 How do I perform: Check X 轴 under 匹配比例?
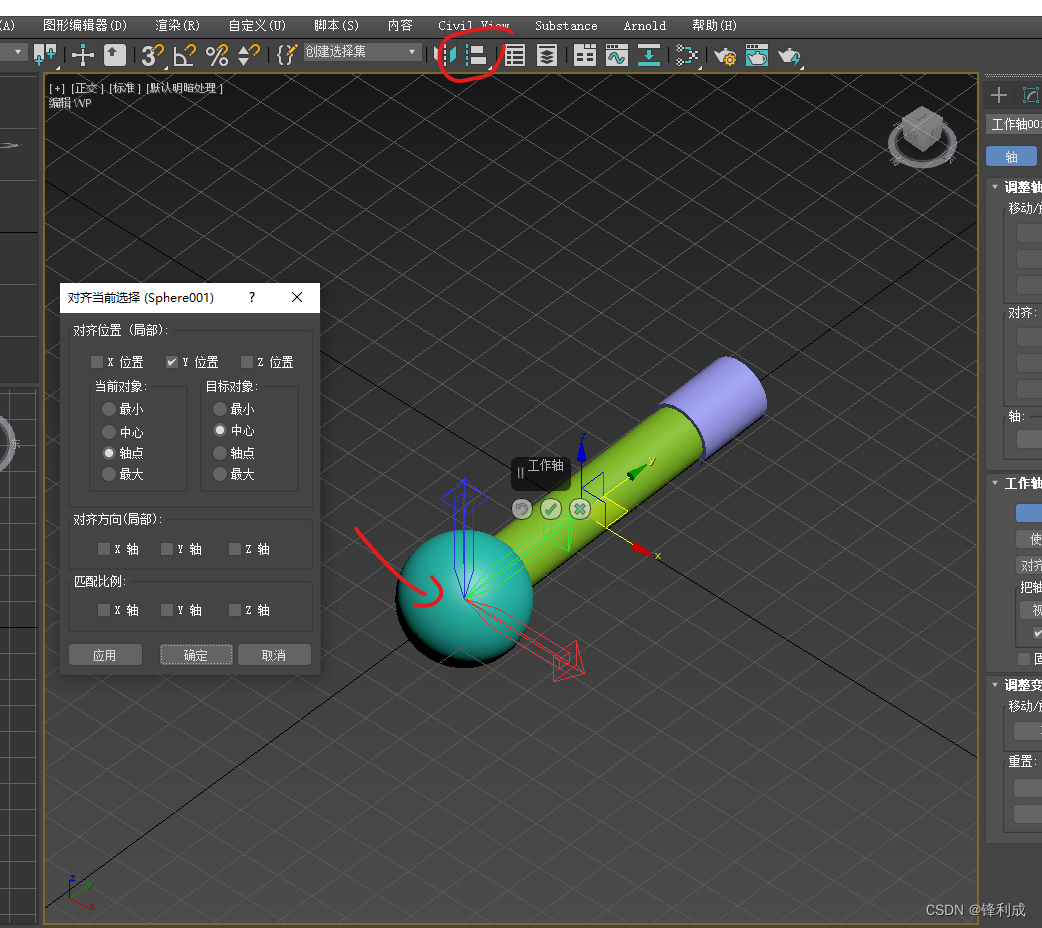[104, 610]
